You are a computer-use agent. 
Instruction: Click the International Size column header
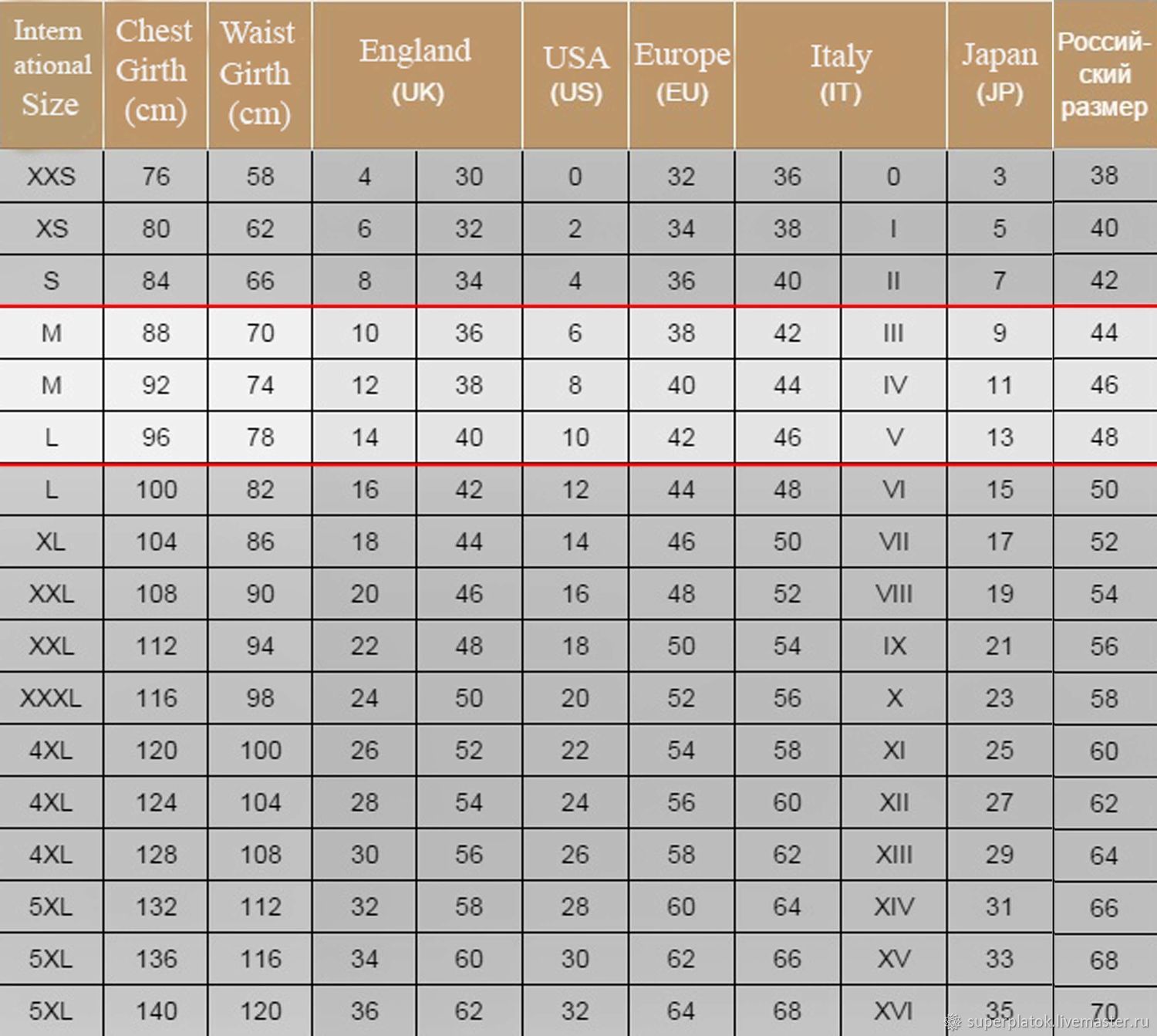51,74
